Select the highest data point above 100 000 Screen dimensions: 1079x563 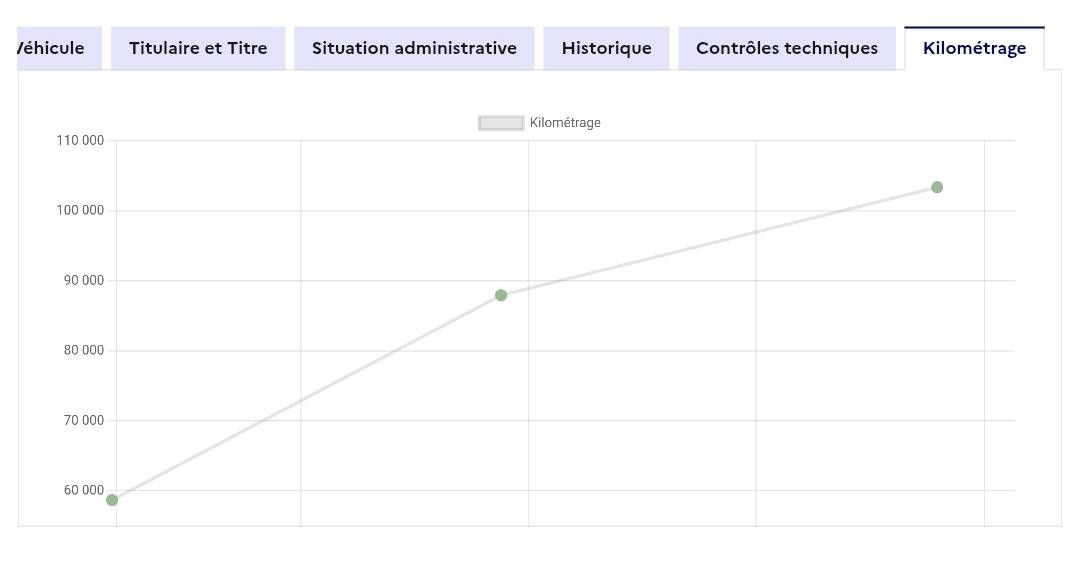coord(937,187)
